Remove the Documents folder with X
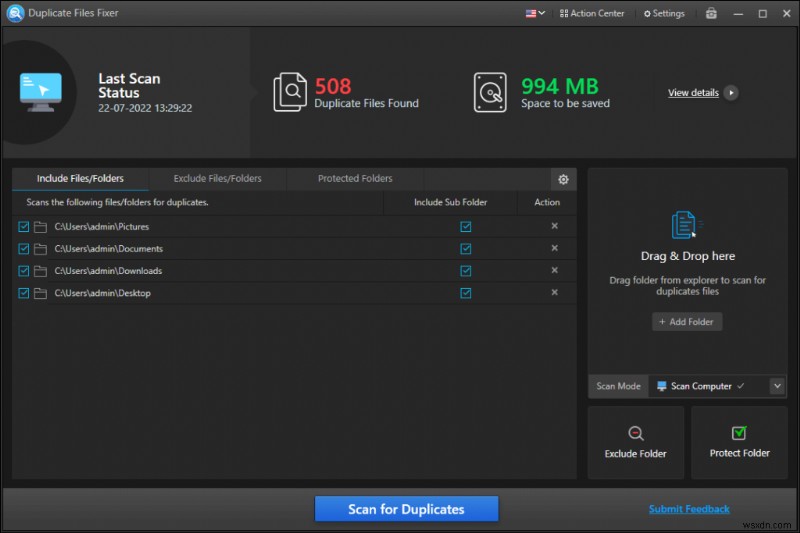The height and width of the screenshot is (533, 800). [x=555, y=248]
